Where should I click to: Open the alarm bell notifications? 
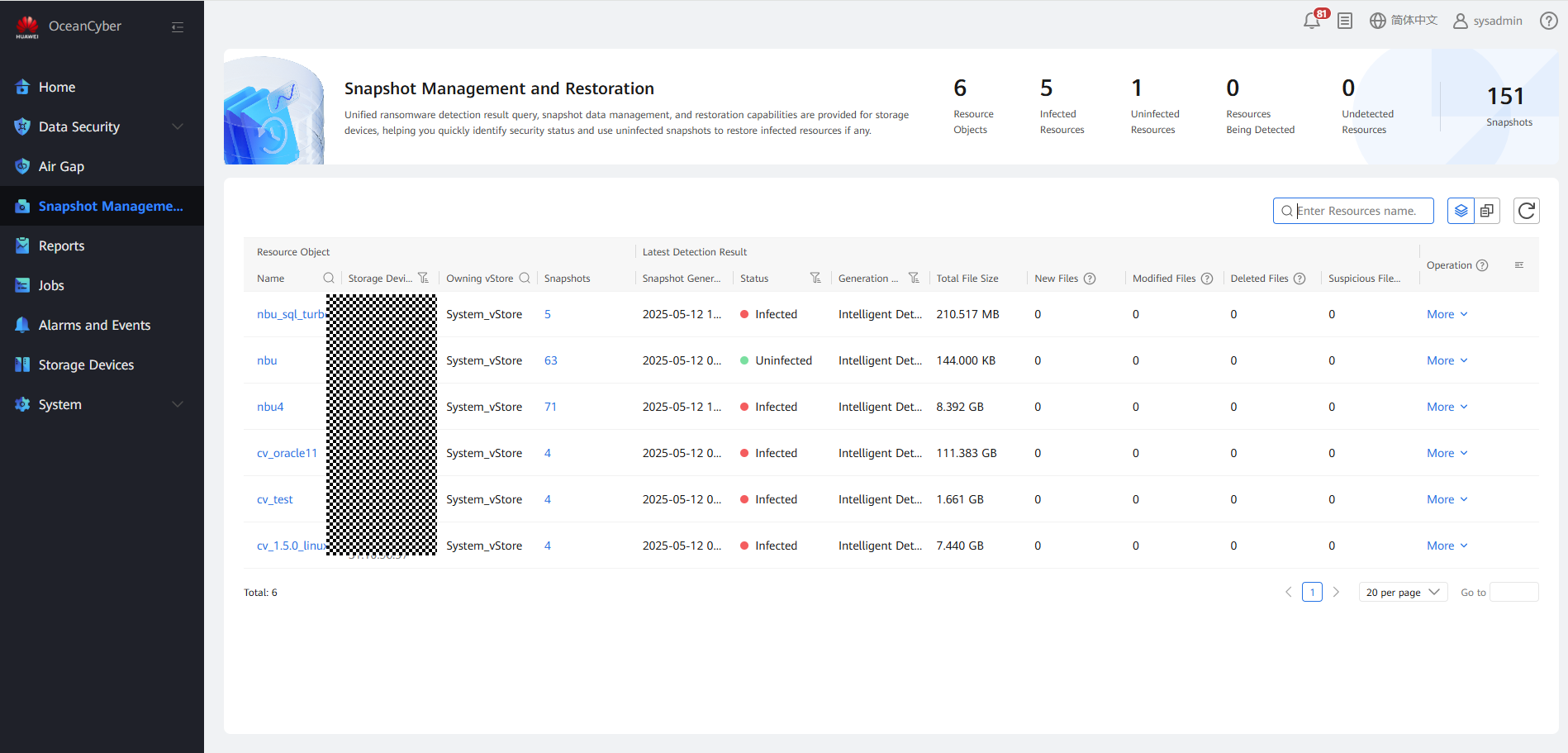tap(1312, 21)
